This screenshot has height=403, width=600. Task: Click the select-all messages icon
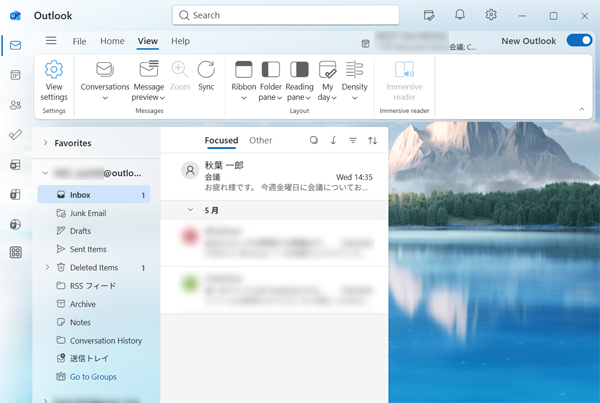[x=314, y=140]
